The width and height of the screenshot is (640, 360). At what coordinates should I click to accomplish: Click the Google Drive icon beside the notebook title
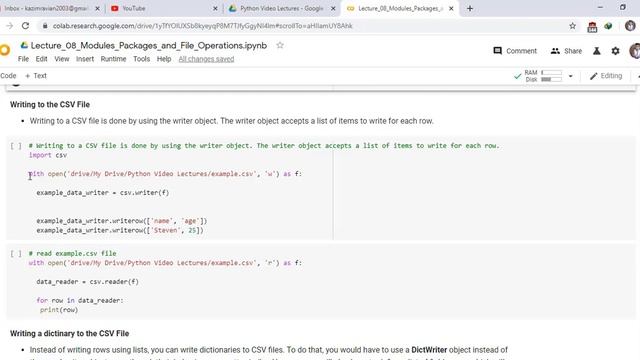[24, 45]
